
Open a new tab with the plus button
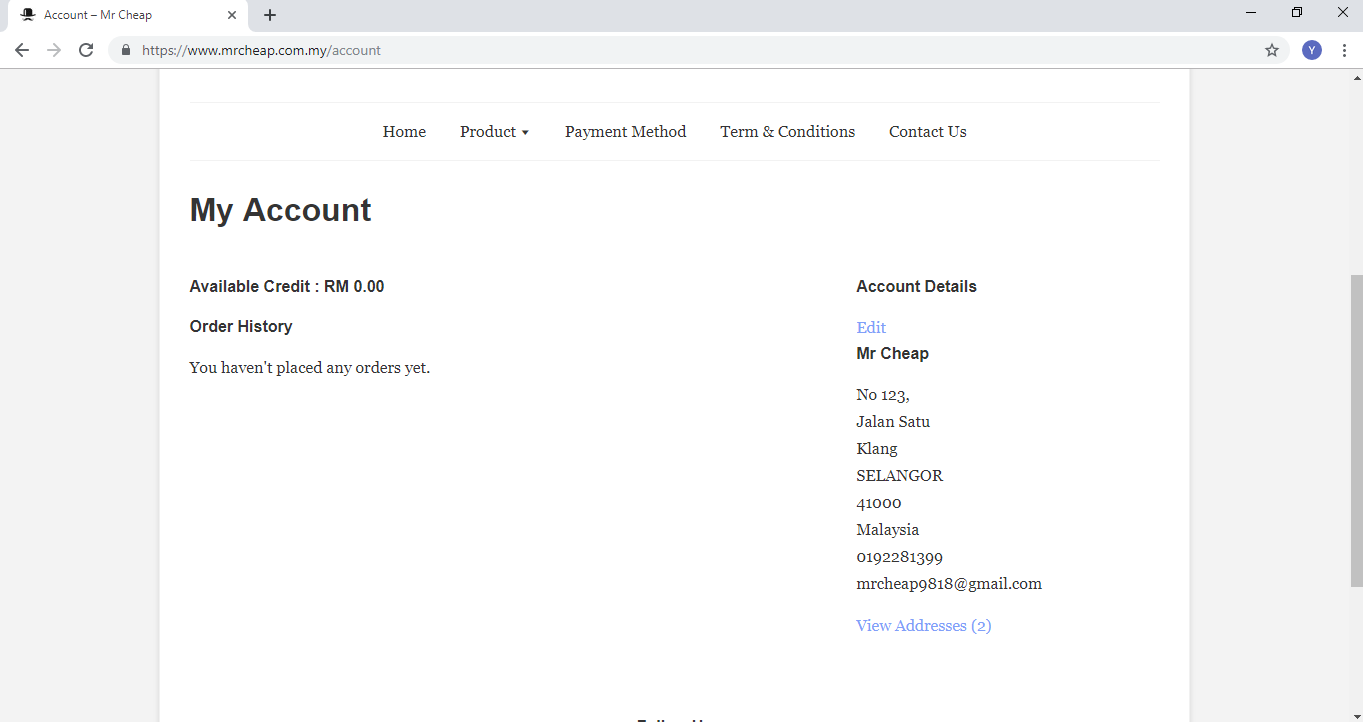coord(270,15)
